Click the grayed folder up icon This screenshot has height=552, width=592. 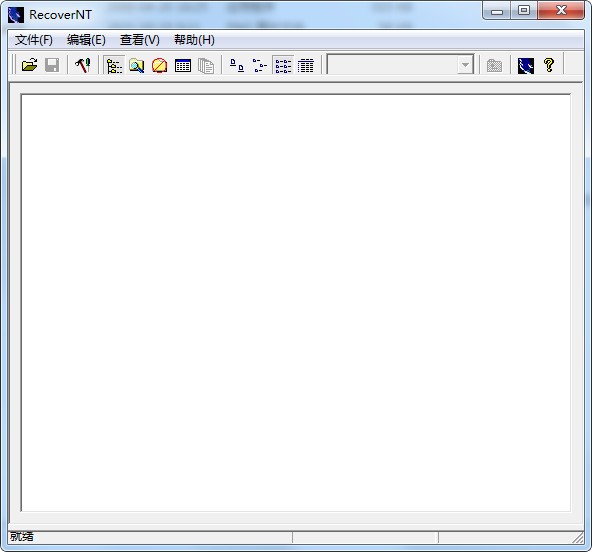coord(494,65)
